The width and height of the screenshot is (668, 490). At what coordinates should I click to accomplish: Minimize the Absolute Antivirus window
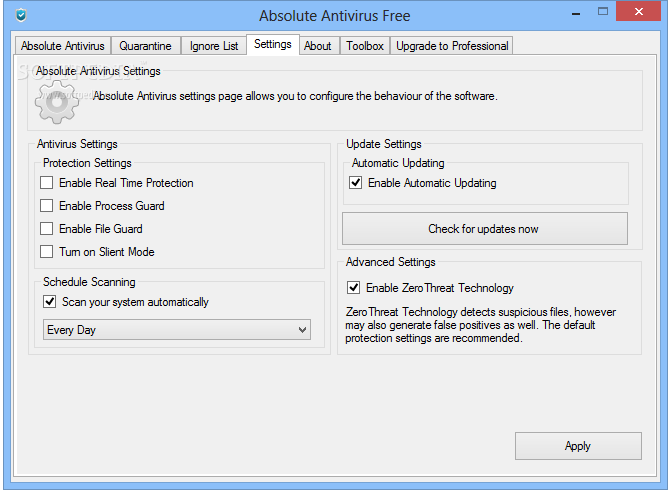[x=576, y=13]
